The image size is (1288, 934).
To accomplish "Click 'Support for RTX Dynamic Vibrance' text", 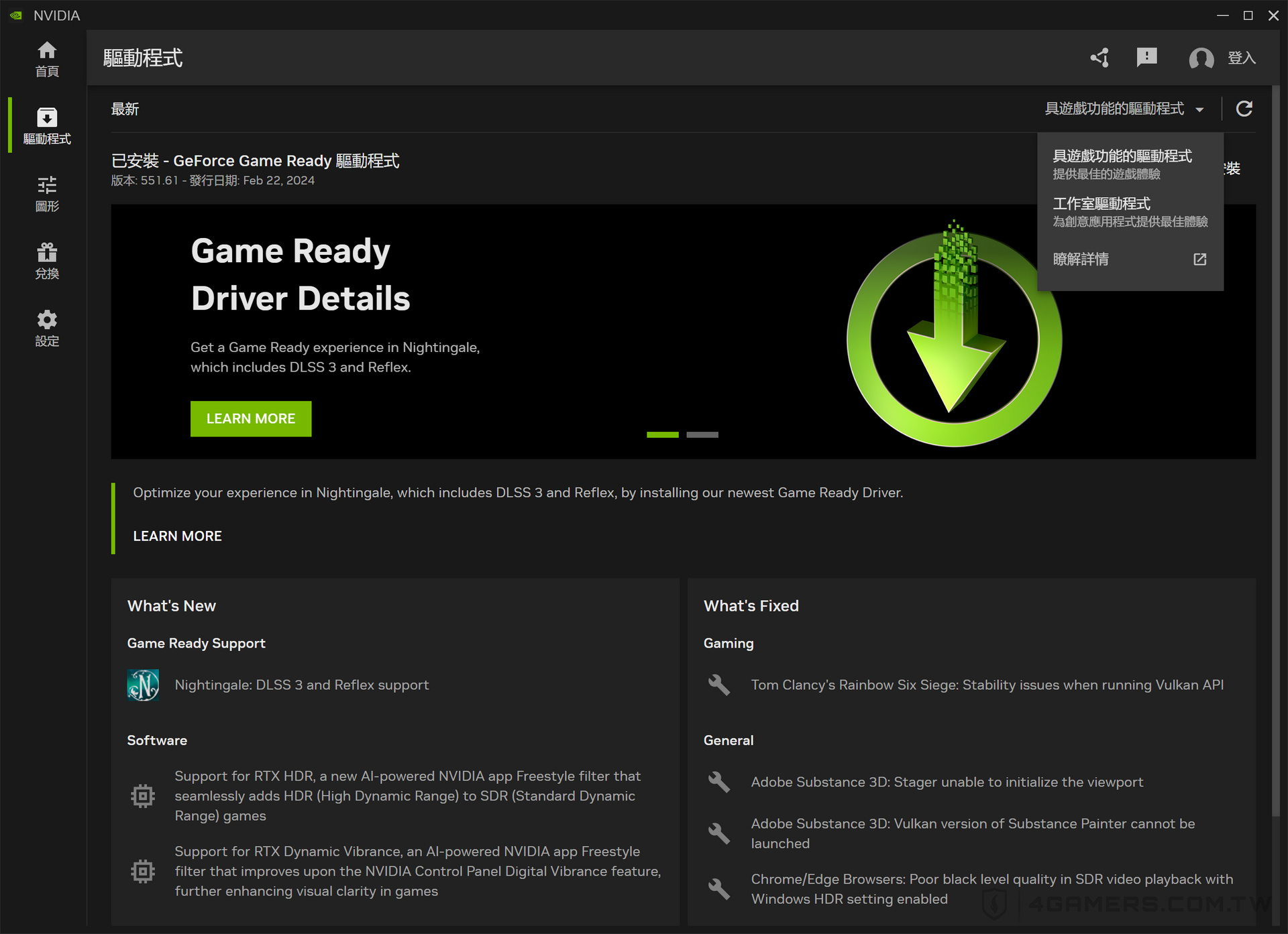I will tap(418, 871).
